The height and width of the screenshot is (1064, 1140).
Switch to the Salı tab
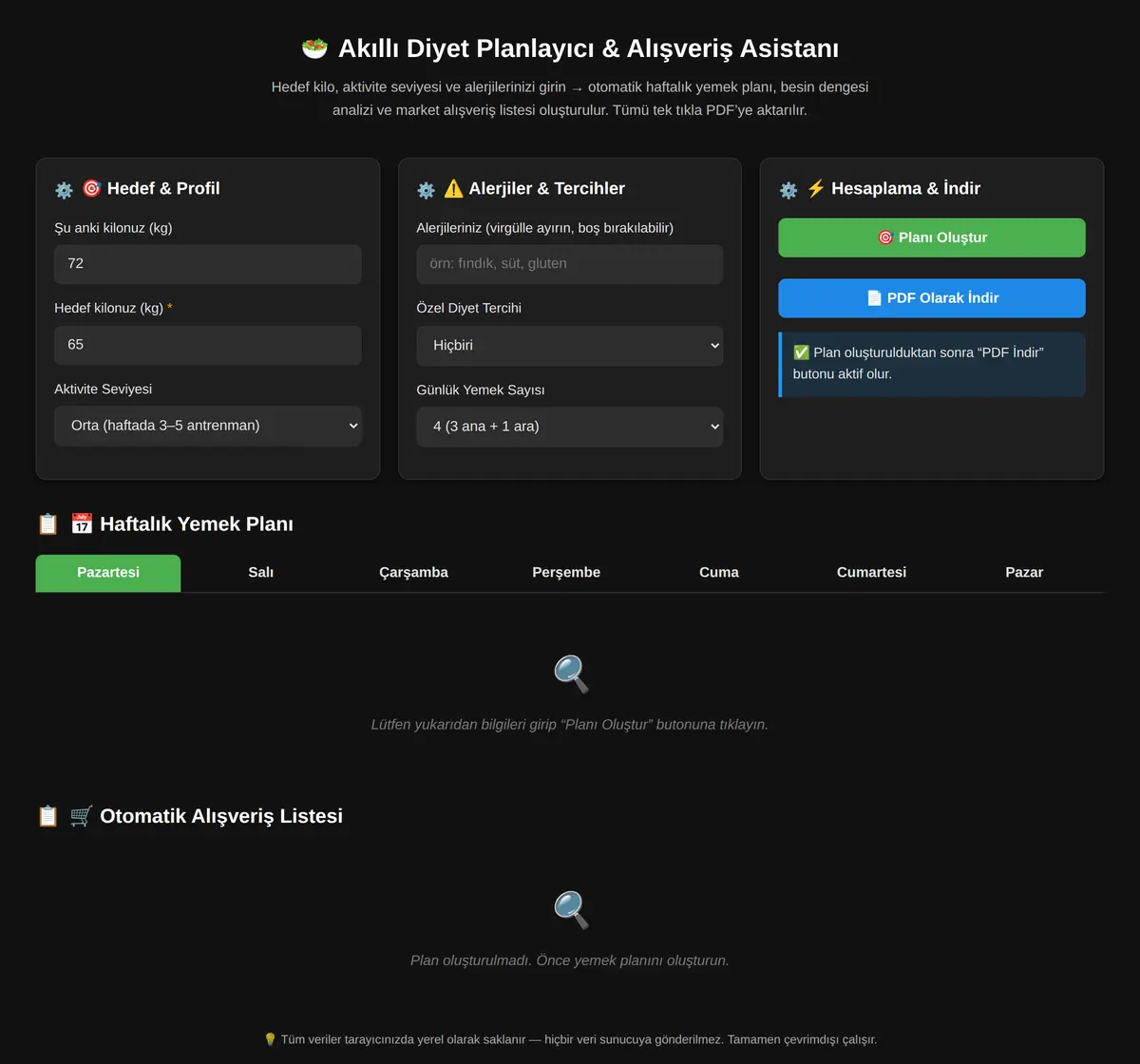tap(260, 573)
